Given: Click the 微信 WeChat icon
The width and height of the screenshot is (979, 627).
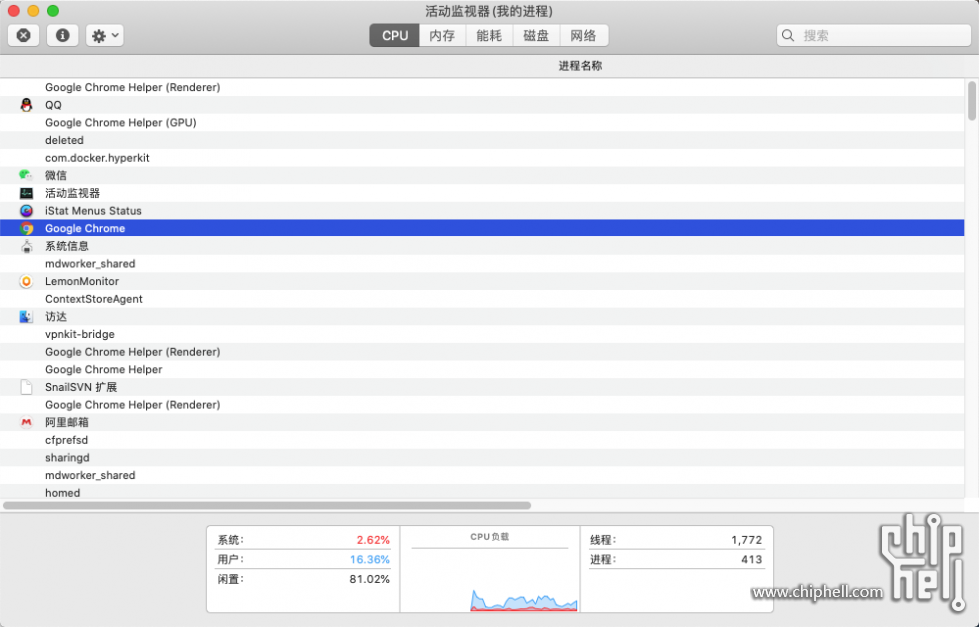Looking at the screenshot, I should coord(26,175).
